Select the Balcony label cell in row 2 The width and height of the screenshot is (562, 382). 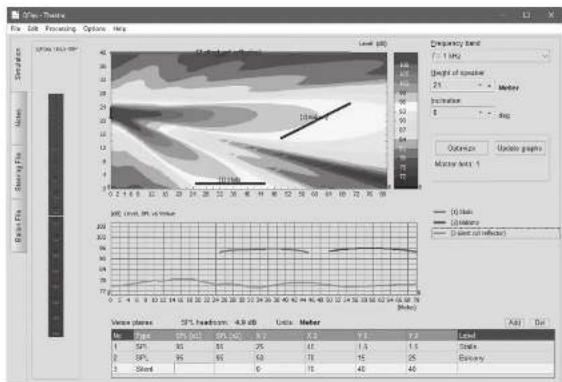click(x=505, y=358)
